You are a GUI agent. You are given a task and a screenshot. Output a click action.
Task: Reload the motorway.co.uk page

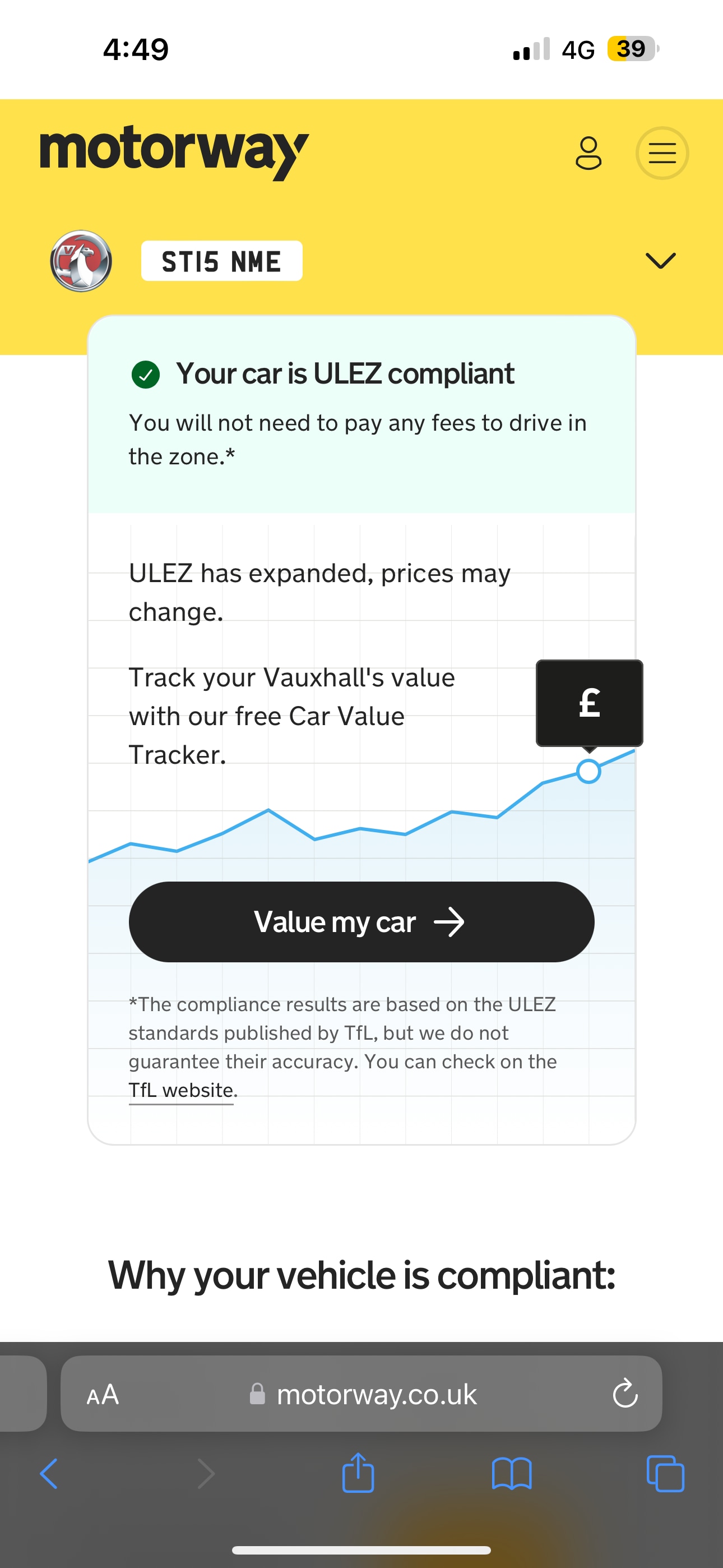click(x=624, y=1394)
